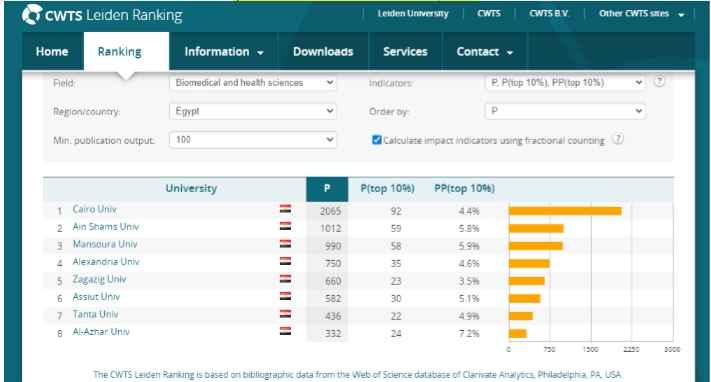Open the Al-Azhar Univ link
The image size is (711, 382).
coord(101,332)
